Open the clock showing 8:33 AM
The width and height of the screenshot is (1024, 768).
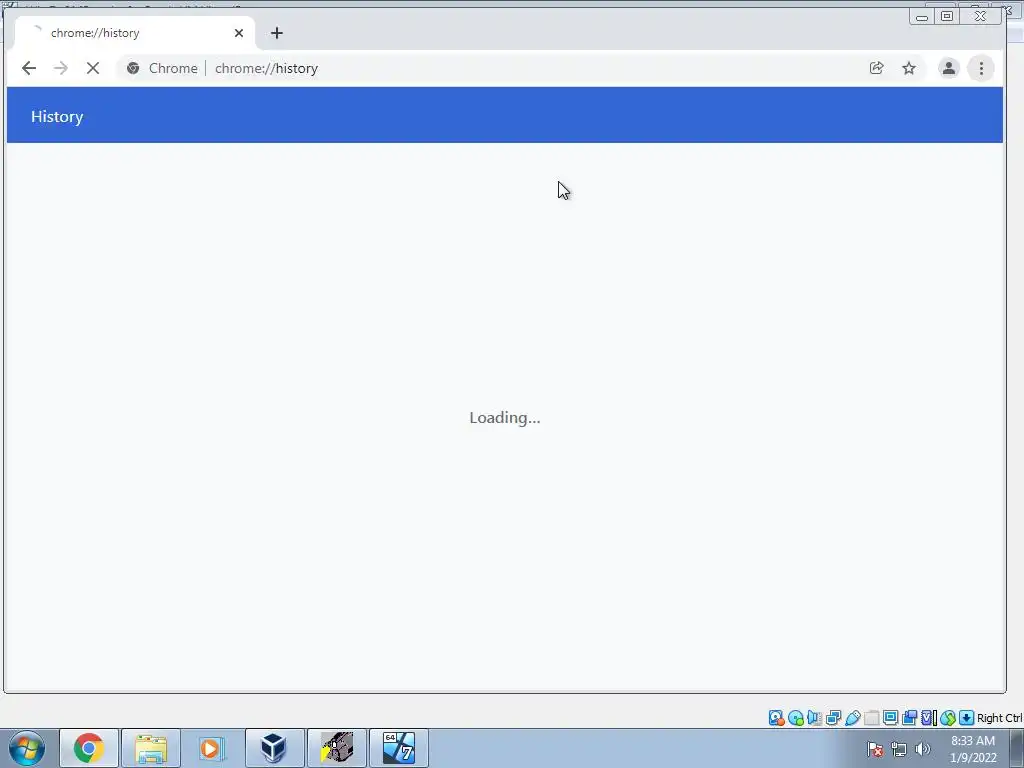tap(973, 749)
